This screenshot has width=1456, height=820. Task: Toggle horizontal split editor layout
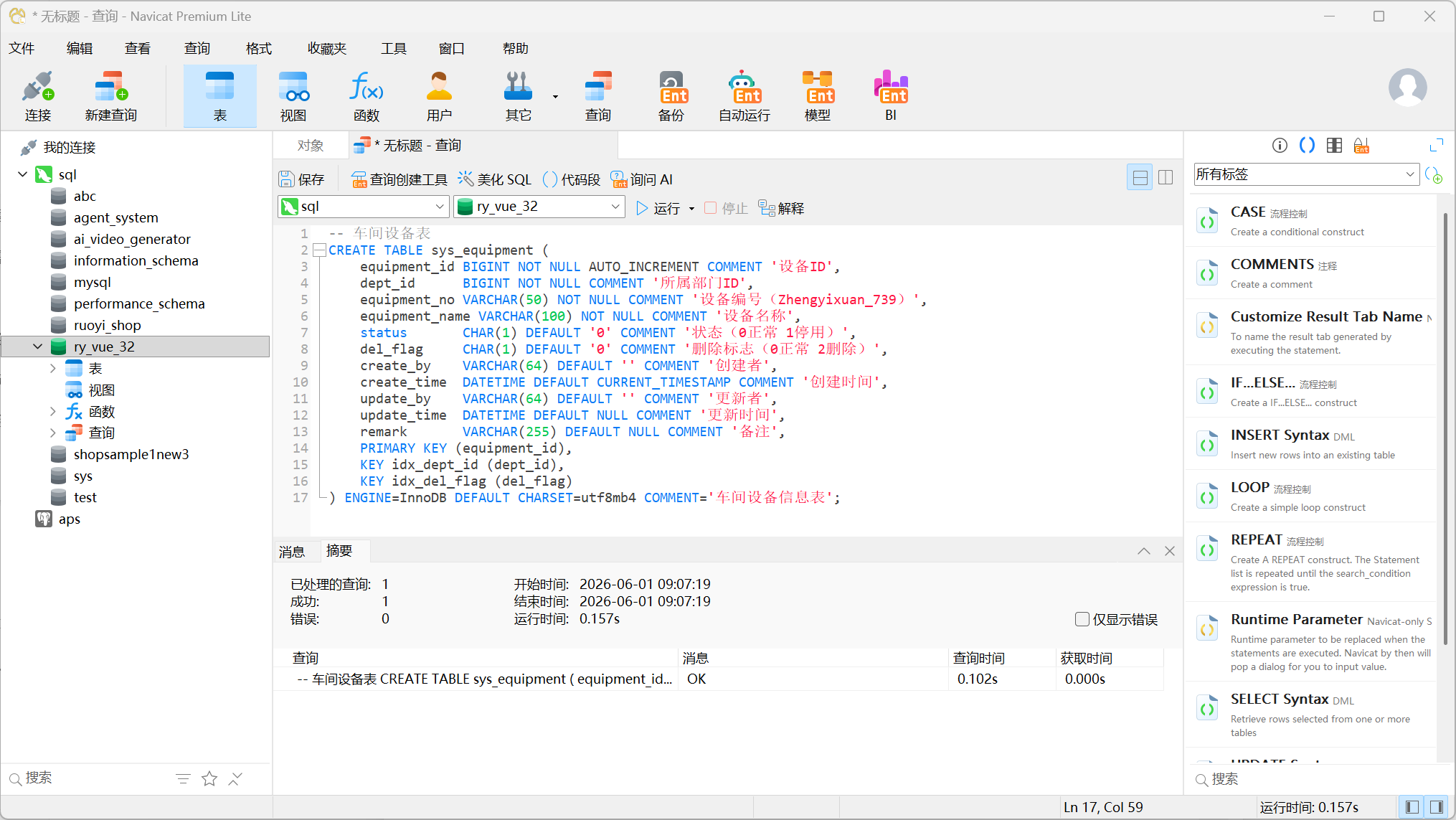[1140, 177]
